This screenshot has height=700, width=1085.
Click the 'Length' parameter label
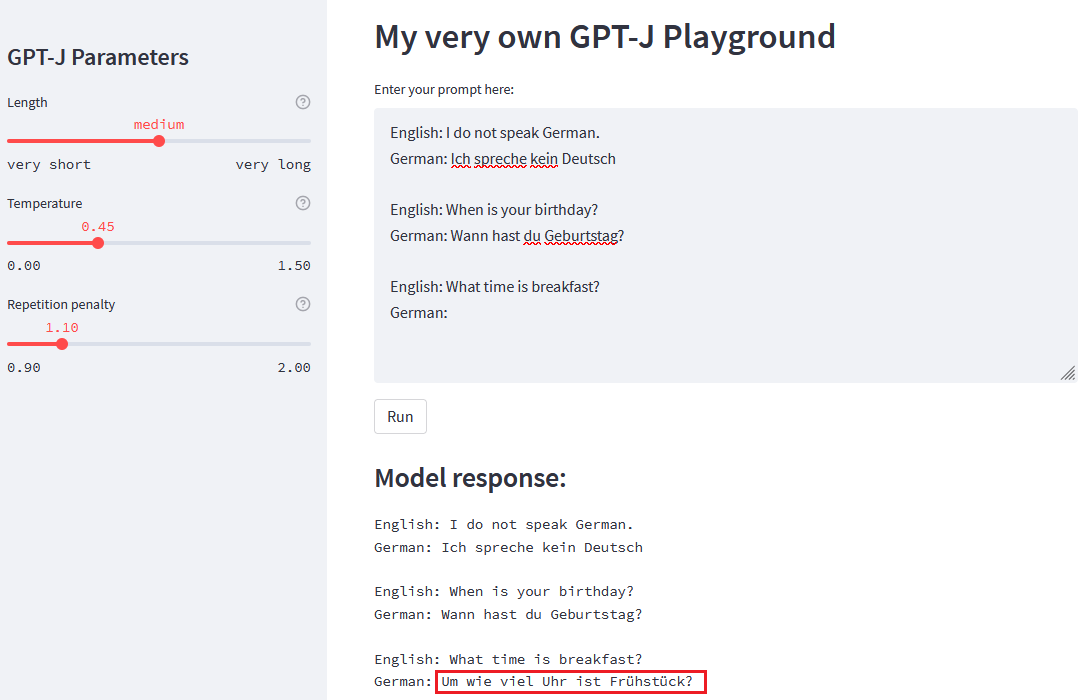click(27, 102)
